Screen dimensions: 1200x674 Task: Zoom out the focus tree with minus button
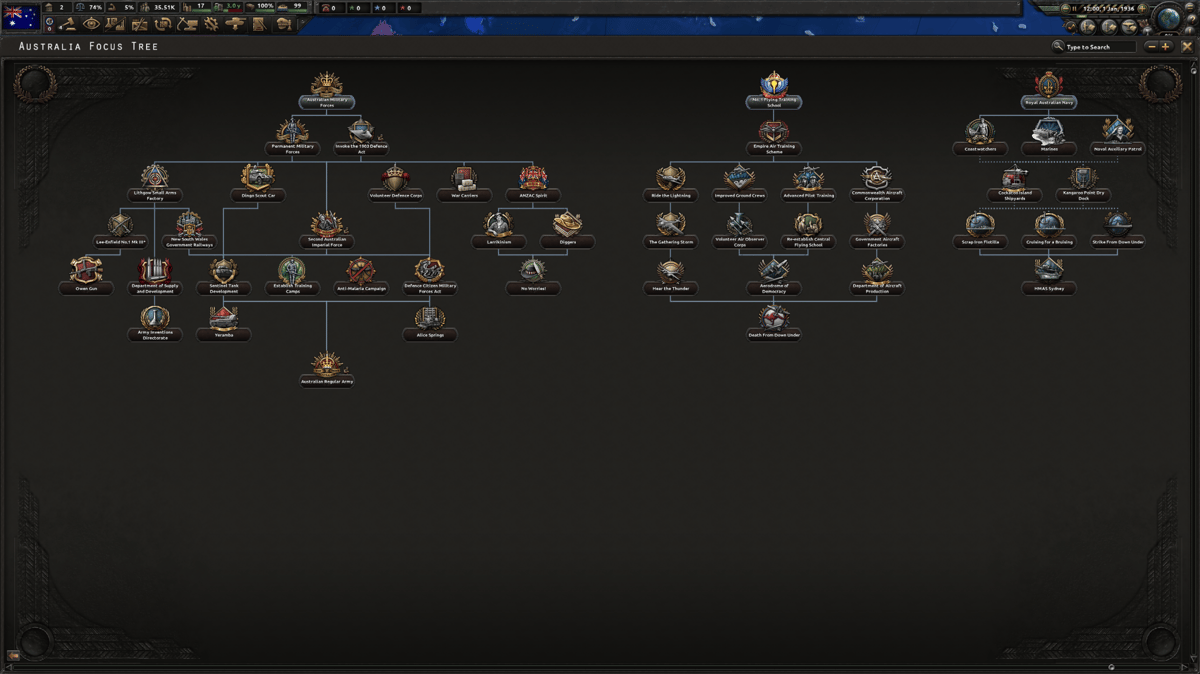tap(1152, 47)
